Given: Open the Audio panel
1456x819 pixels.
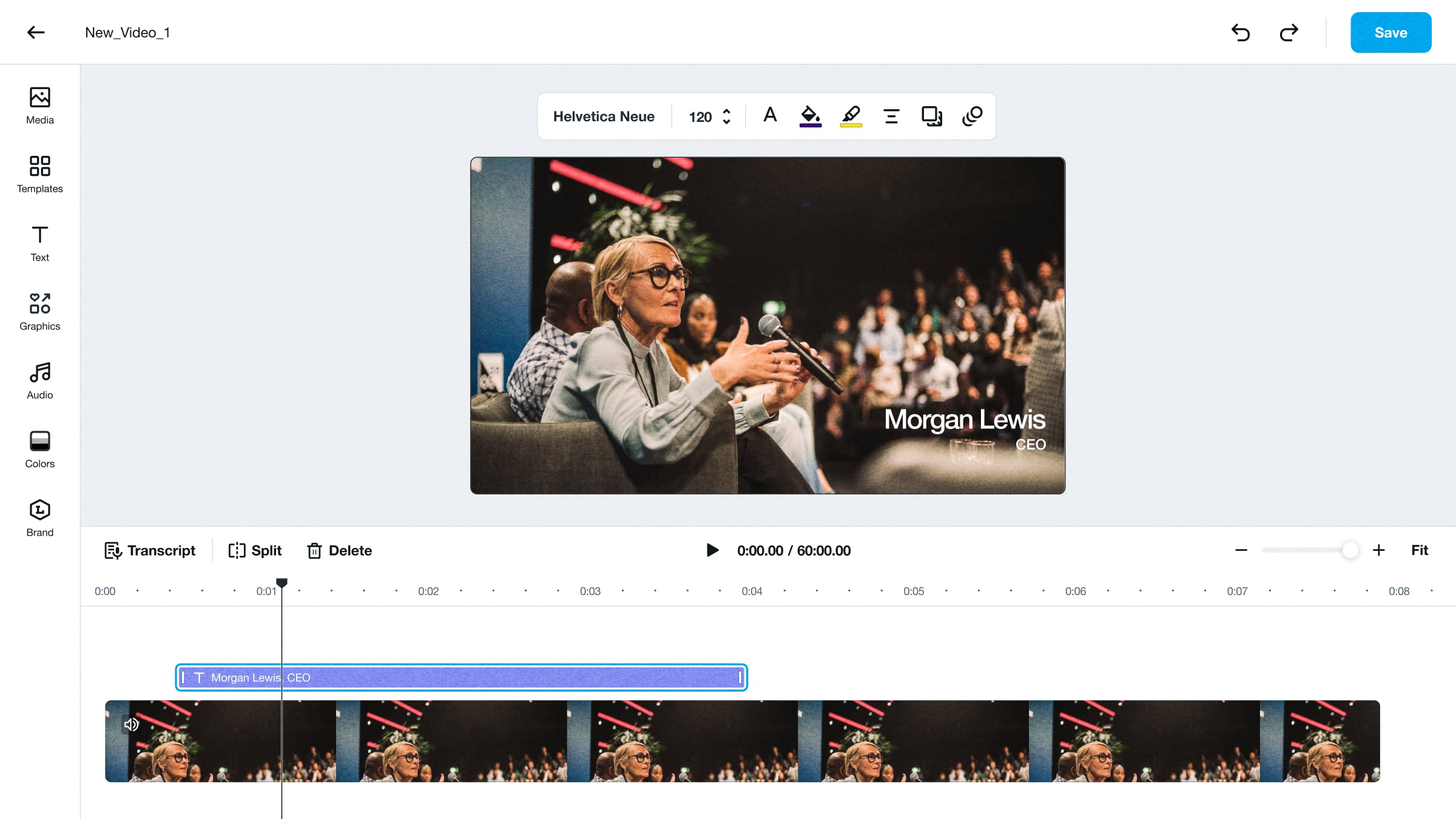Looking at the screenshot, I should (x=39, y=380).
